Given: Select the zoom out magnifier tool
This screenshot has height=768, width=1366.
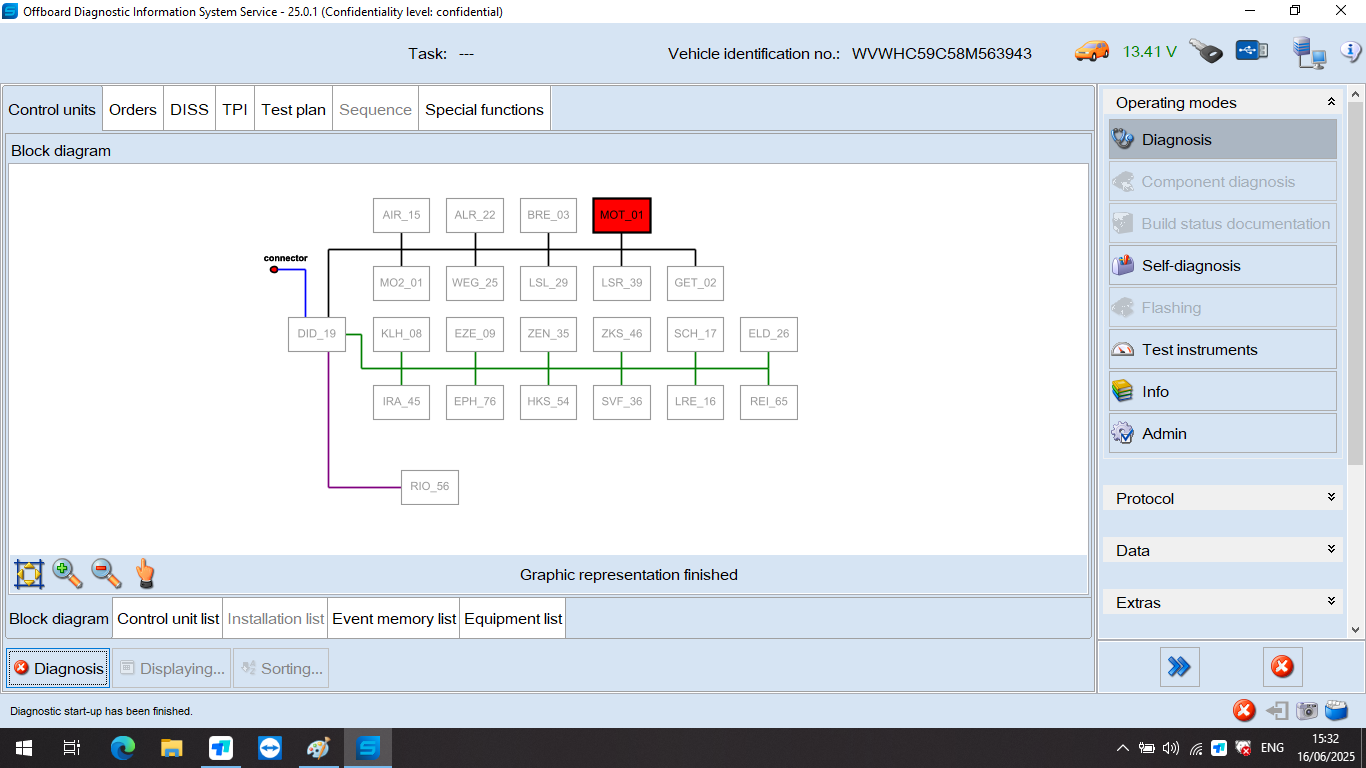Looking at the screenshot, I should 105,573.
